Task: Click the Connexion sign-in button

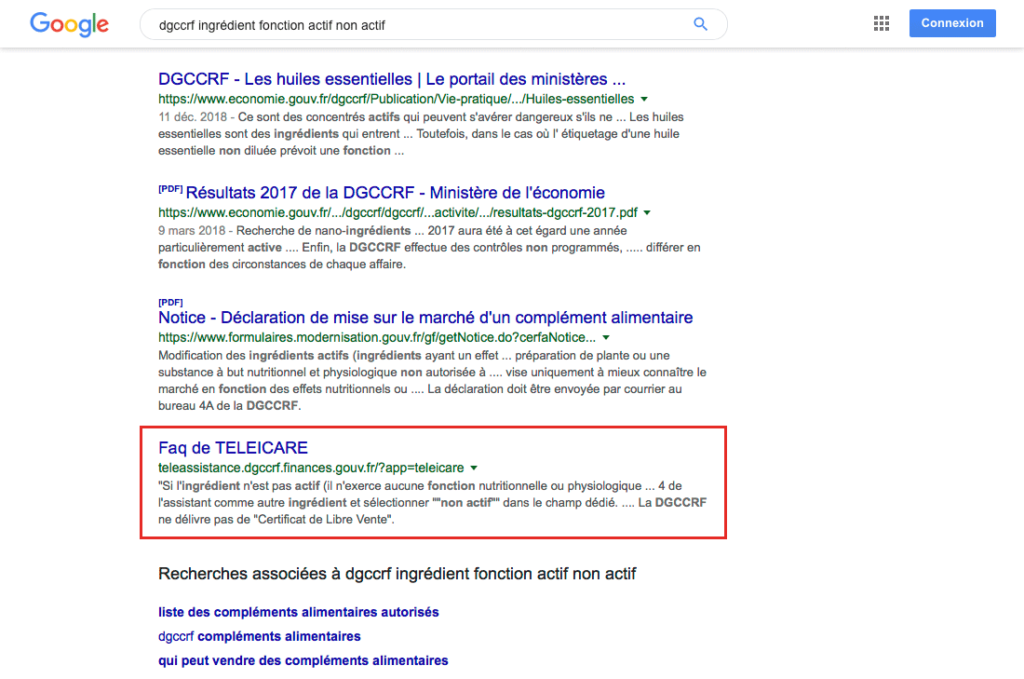Action: click(x=952, y=23)
